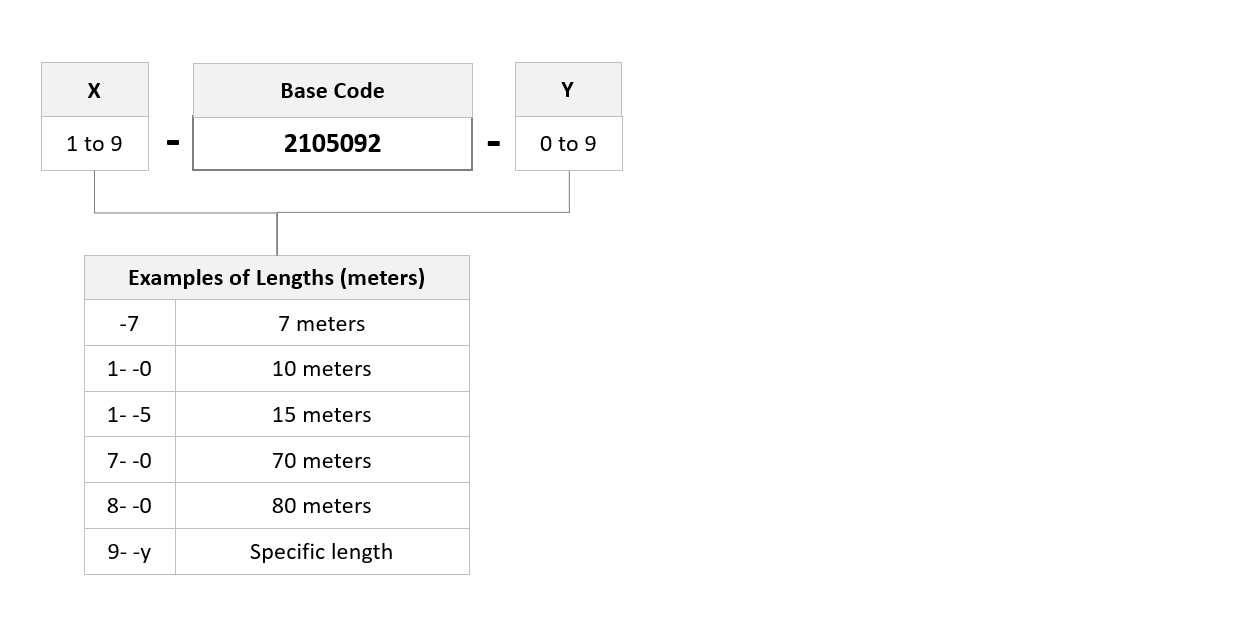The width and height of the screenshot is (1260, 631).
Task: Click the '10 meters' cell
Action: [x=322, y=369]
